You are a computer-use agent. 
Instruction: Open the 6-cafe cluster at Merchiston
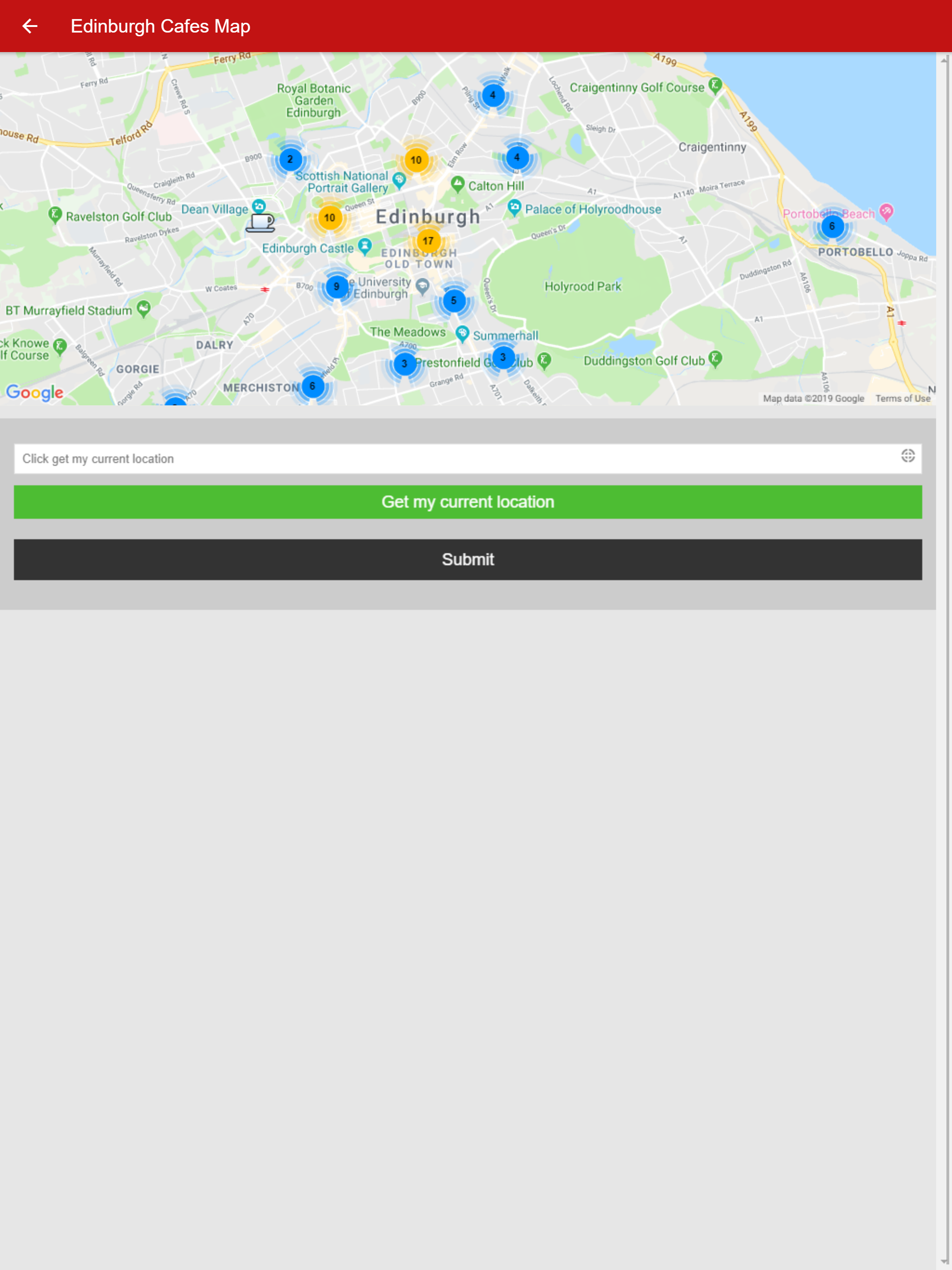tap(312, 386)
